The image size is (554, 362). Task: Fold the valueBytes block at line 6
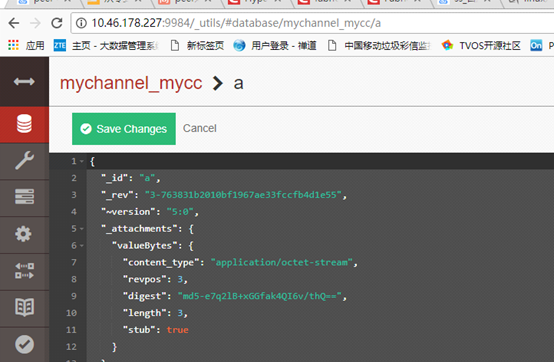coord(82,246)
